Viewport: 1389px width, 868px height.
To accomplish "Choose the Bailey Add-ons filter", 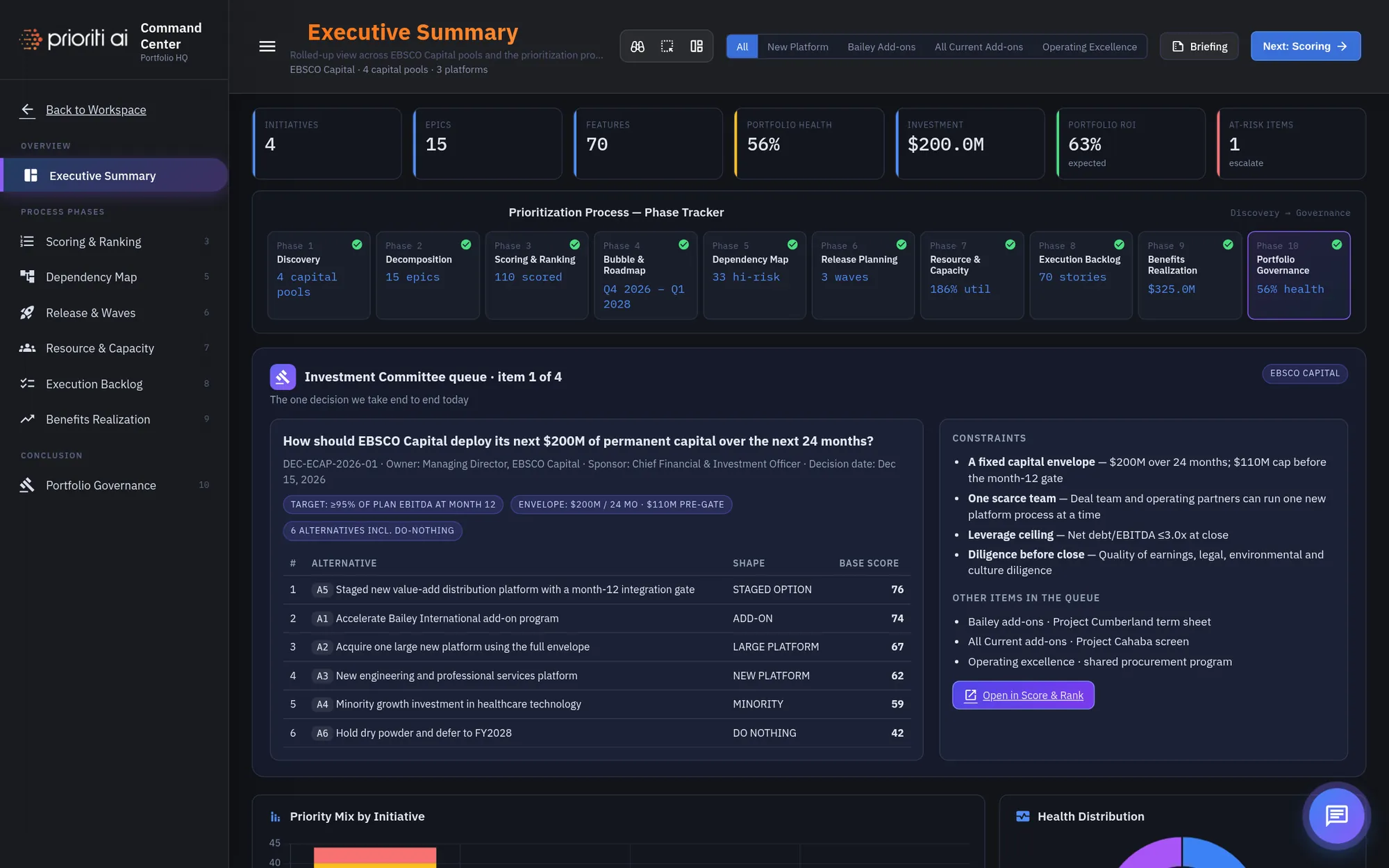I will [x=881, y=47].
